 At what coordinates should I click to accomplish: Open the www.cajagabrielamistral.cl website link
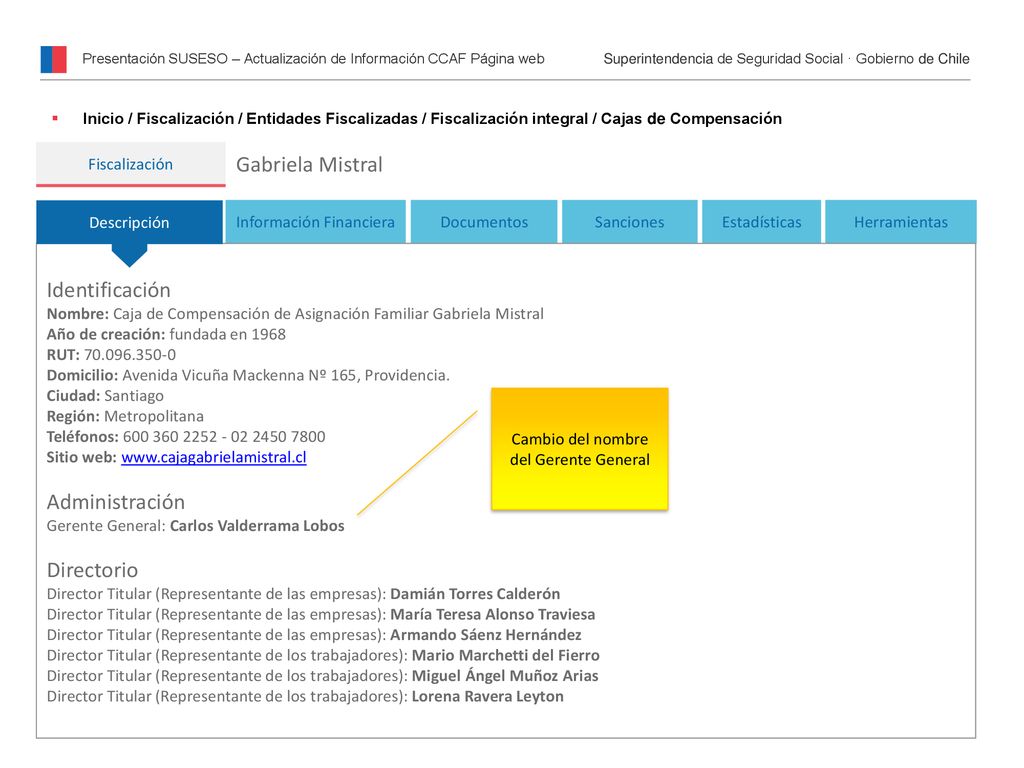coord(214,457)
